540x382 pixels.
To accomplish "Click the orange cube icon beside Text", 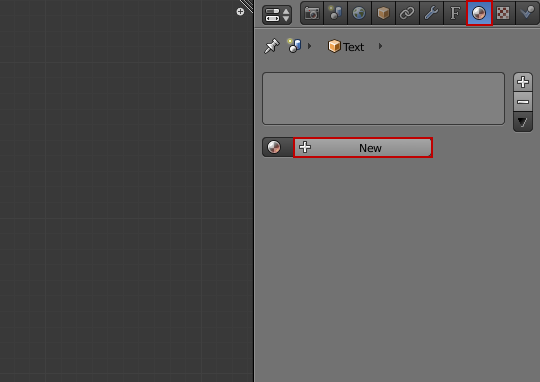I will (x=334, y=46).
